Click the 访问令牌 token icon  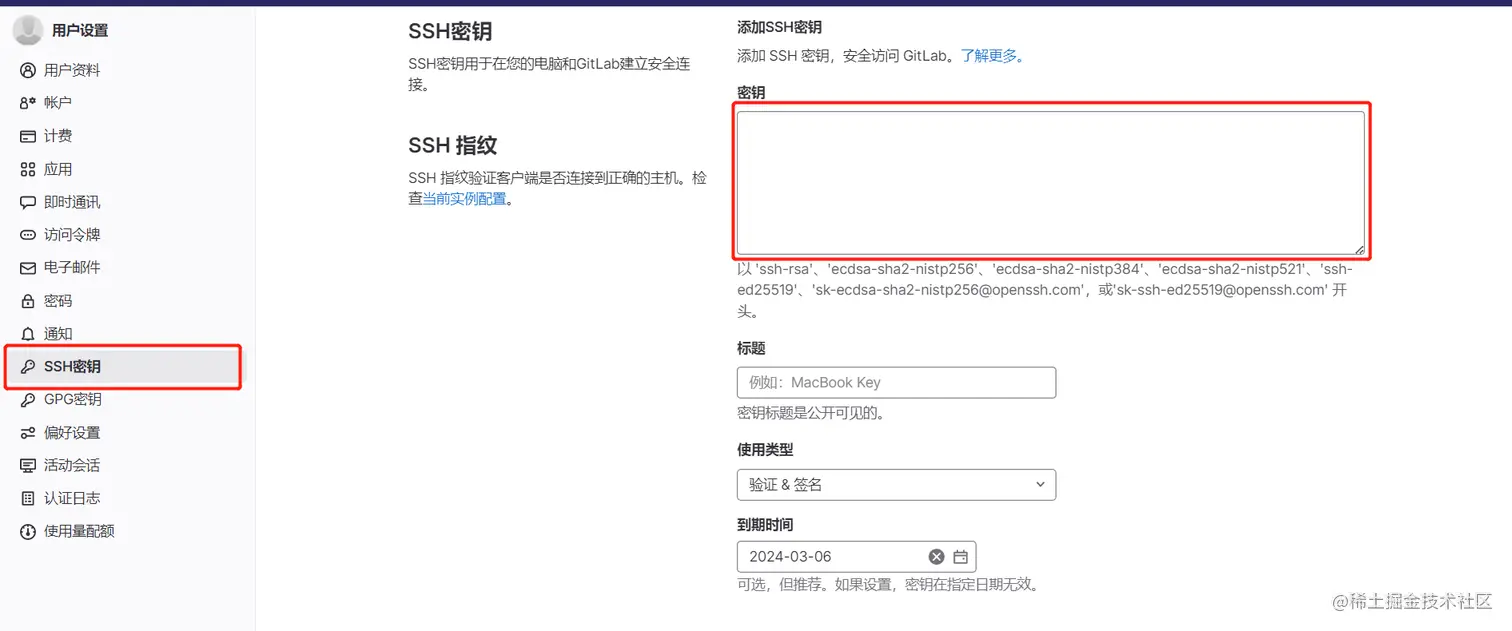[x=28, y=235]
